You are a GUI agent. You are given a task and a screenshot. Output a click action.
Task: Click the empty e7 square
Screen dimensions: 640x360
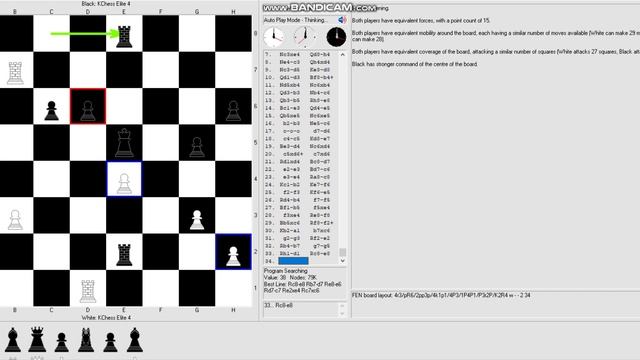[124, 70]
